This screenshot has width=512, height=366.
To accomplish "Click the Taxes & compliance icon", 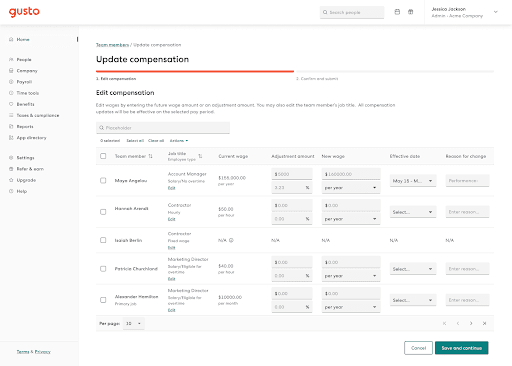I will point(11,115).
